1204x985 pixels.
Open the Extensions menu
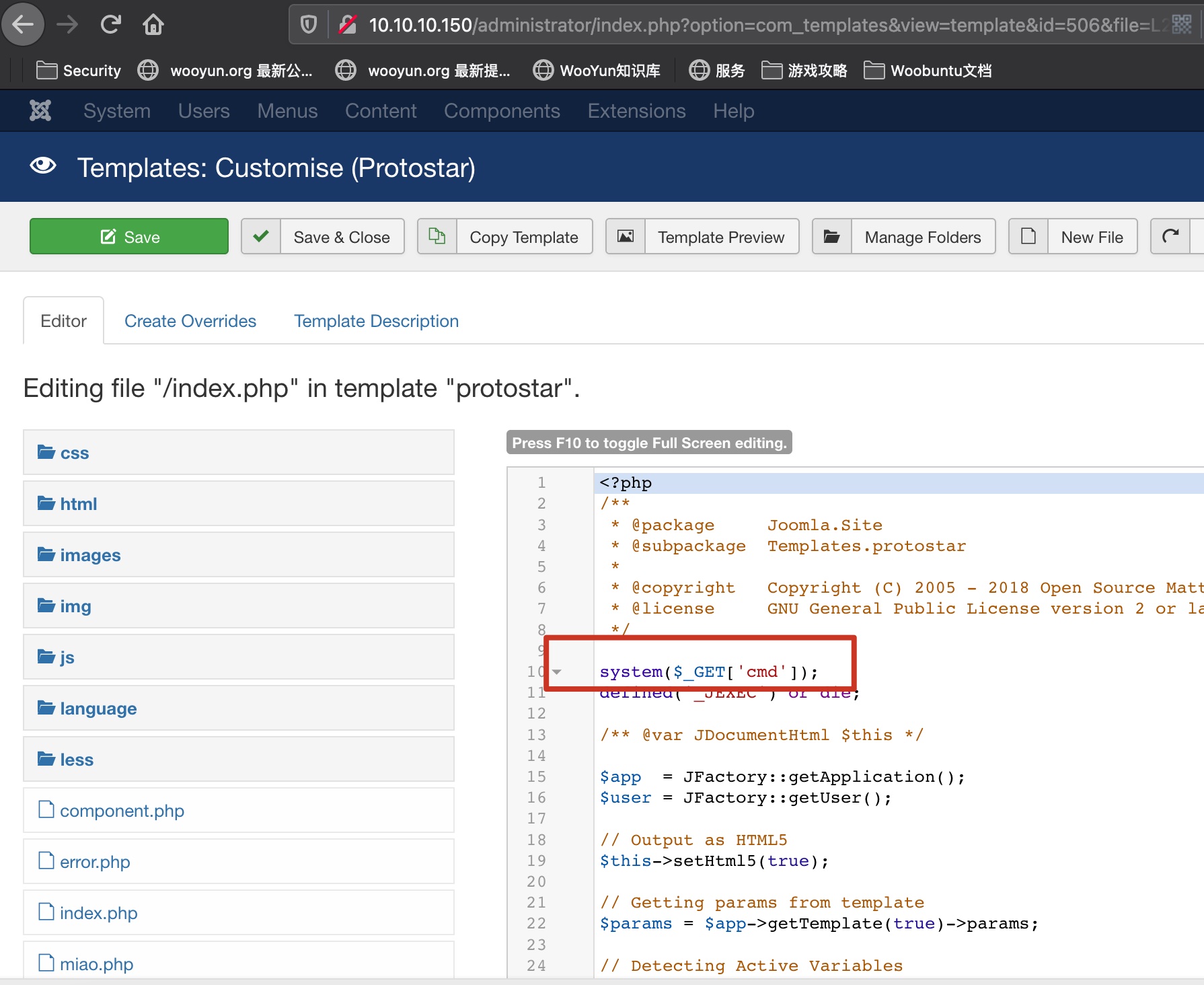tap(636, 110)
